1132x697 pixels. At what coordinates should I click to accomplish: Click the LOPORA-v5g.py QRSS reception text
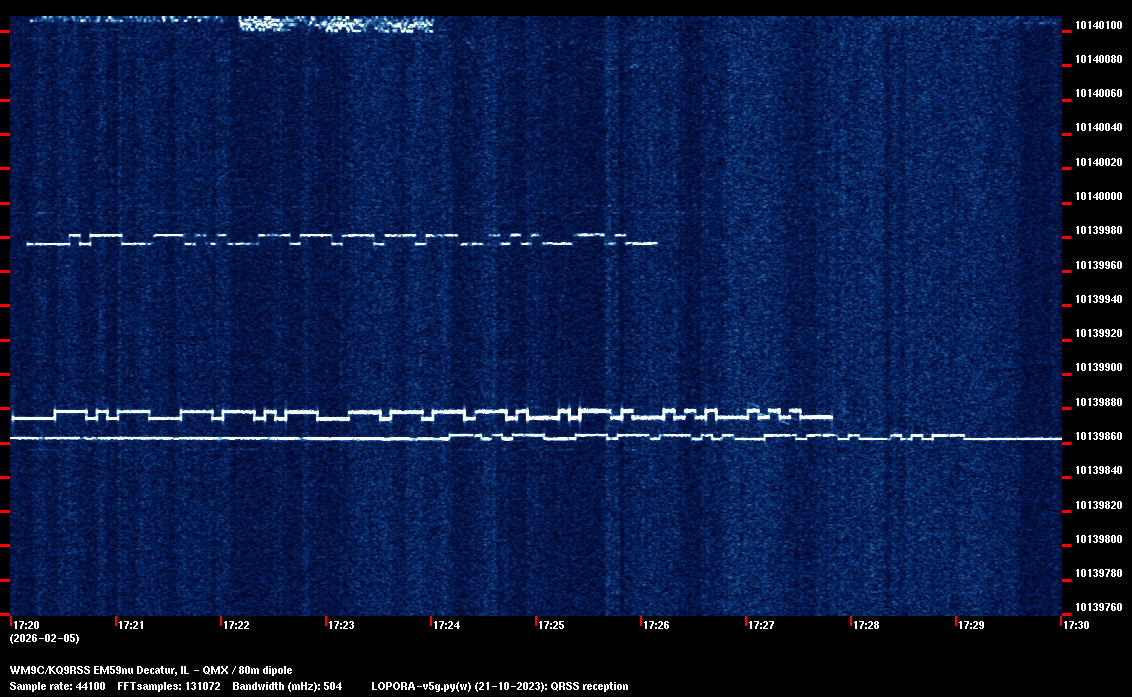(499, 686)
